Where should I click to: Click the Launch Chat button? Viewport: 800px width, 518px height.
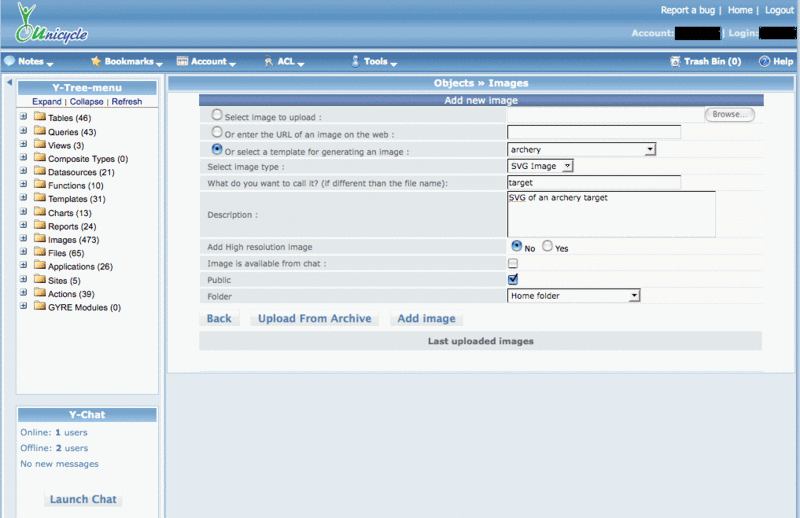click(83, 499)
